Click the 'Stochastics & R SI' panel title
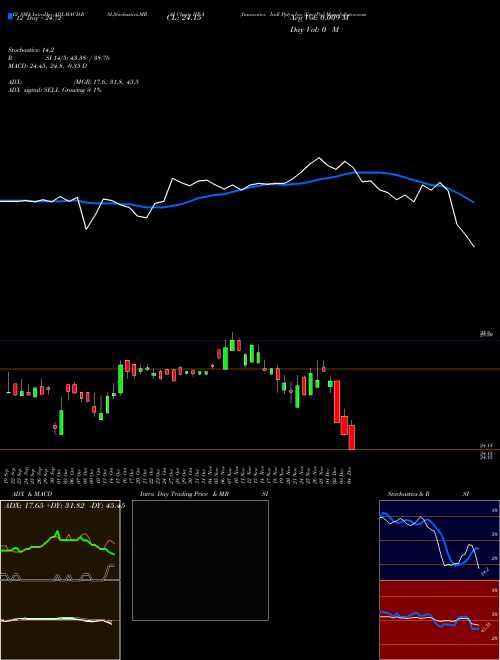Screen dimensions: 500x660 tap(428, 494)
